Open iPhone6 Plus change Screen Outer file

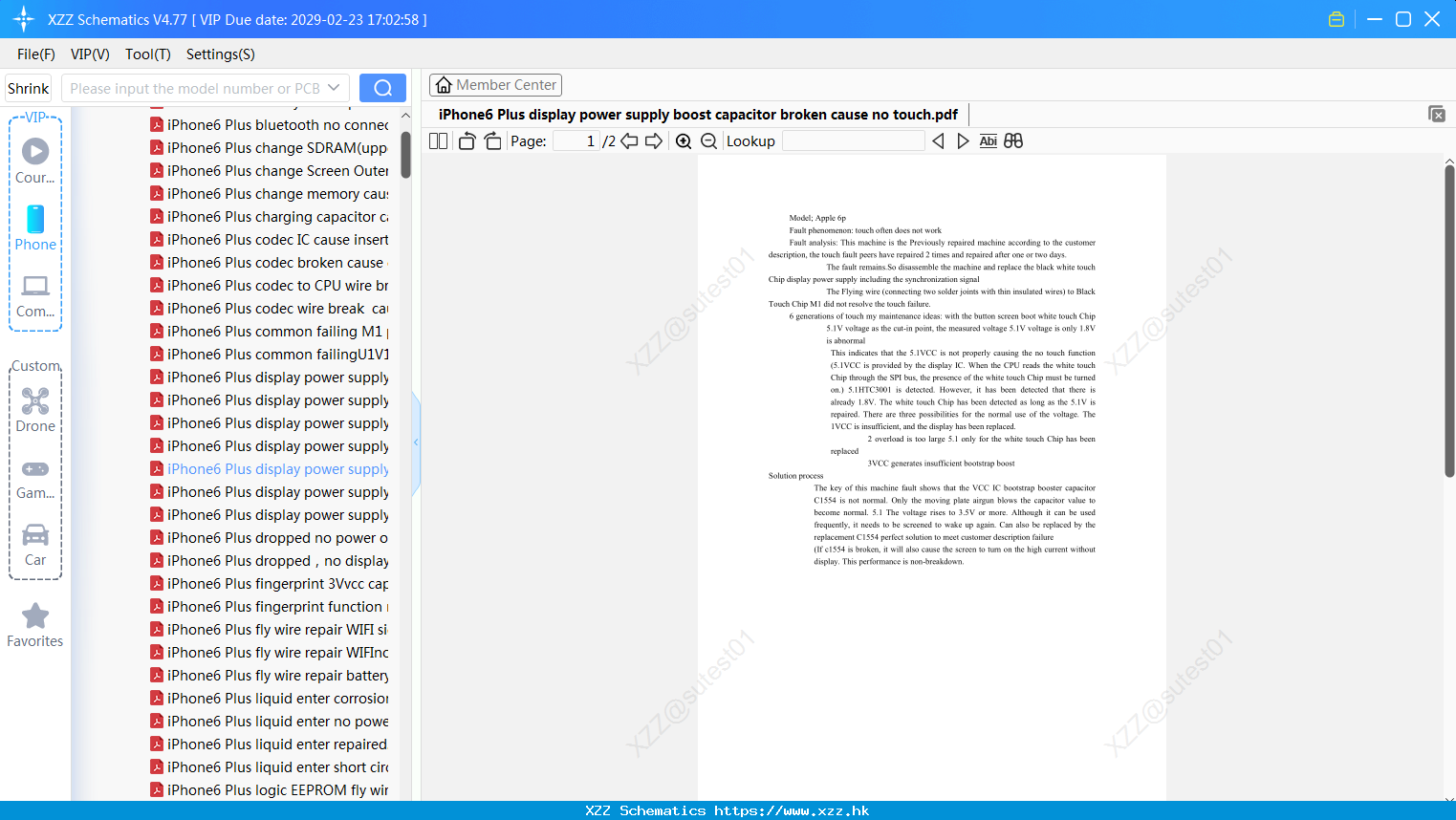270,171
